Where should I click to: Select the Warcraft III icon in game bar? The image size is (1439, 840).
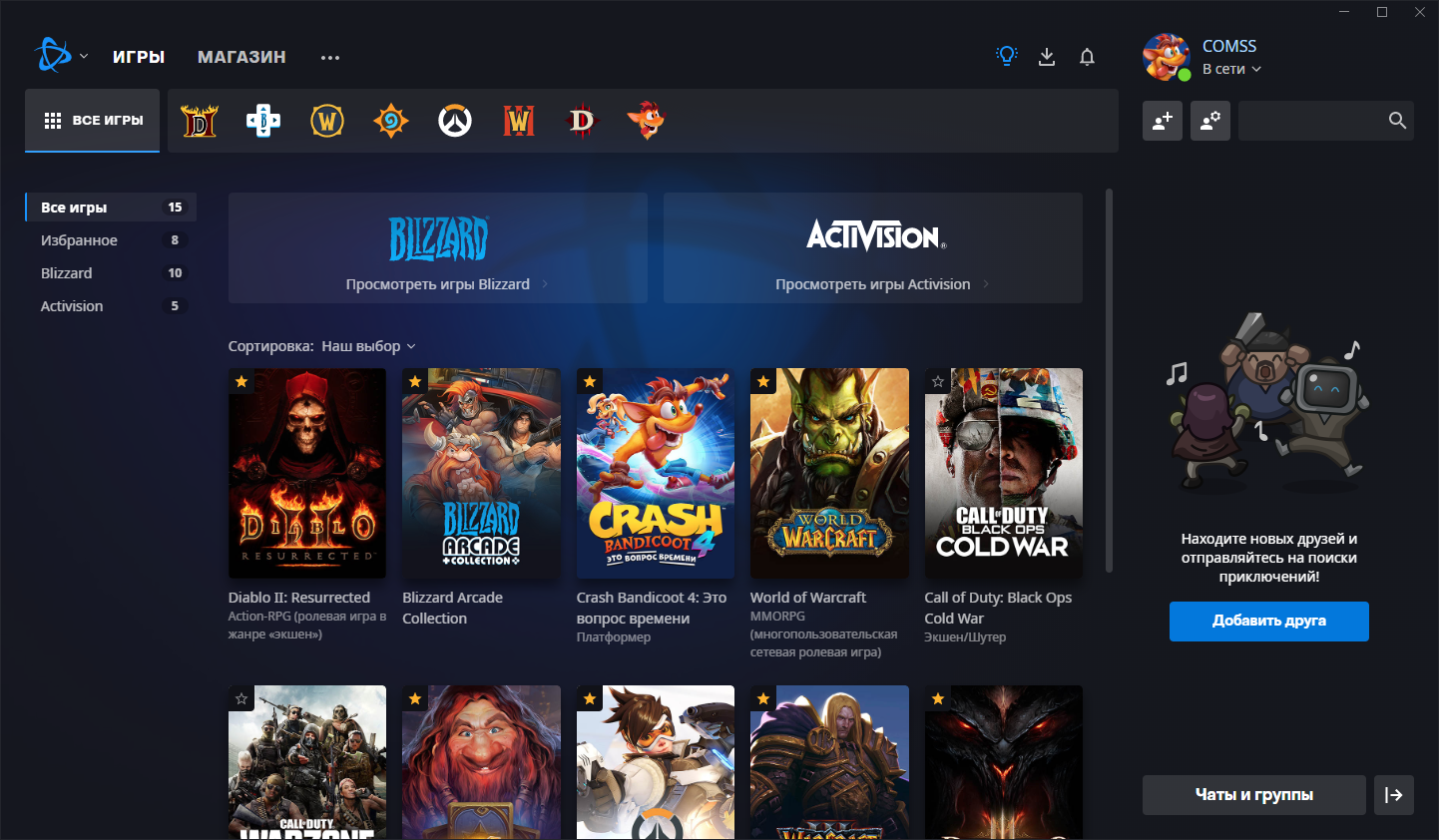(519, 121)
